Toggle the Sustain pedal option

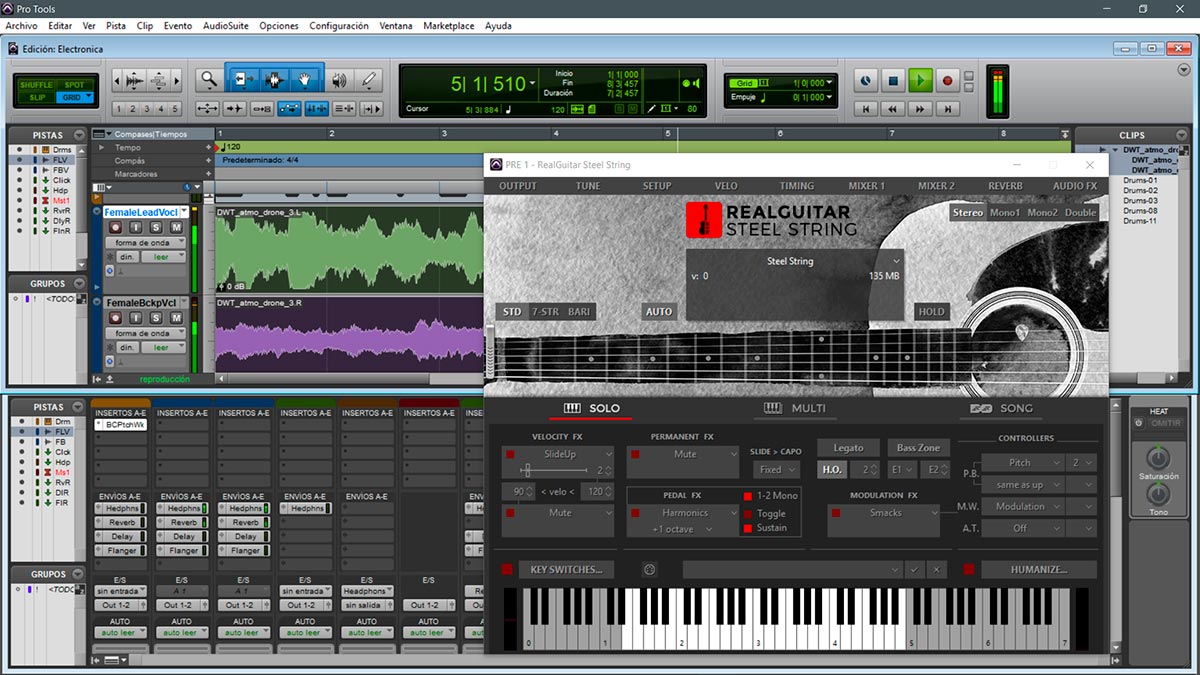coord(747,528)
